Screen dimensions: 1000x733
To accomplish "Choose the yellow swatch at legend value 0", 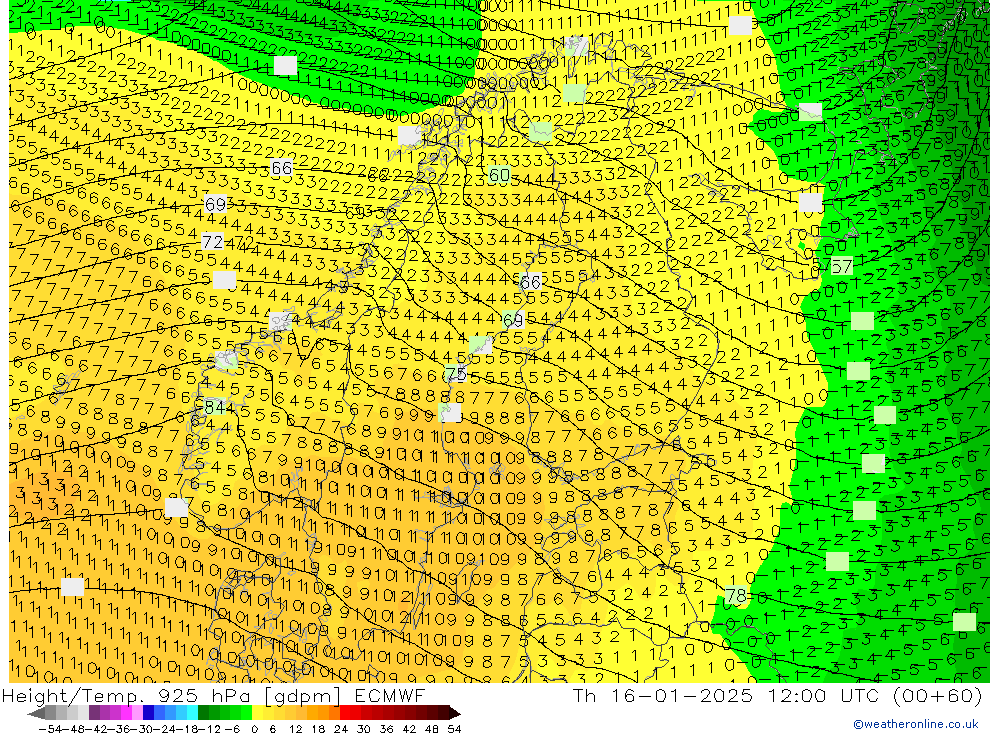I will click(x=258, y=713).
